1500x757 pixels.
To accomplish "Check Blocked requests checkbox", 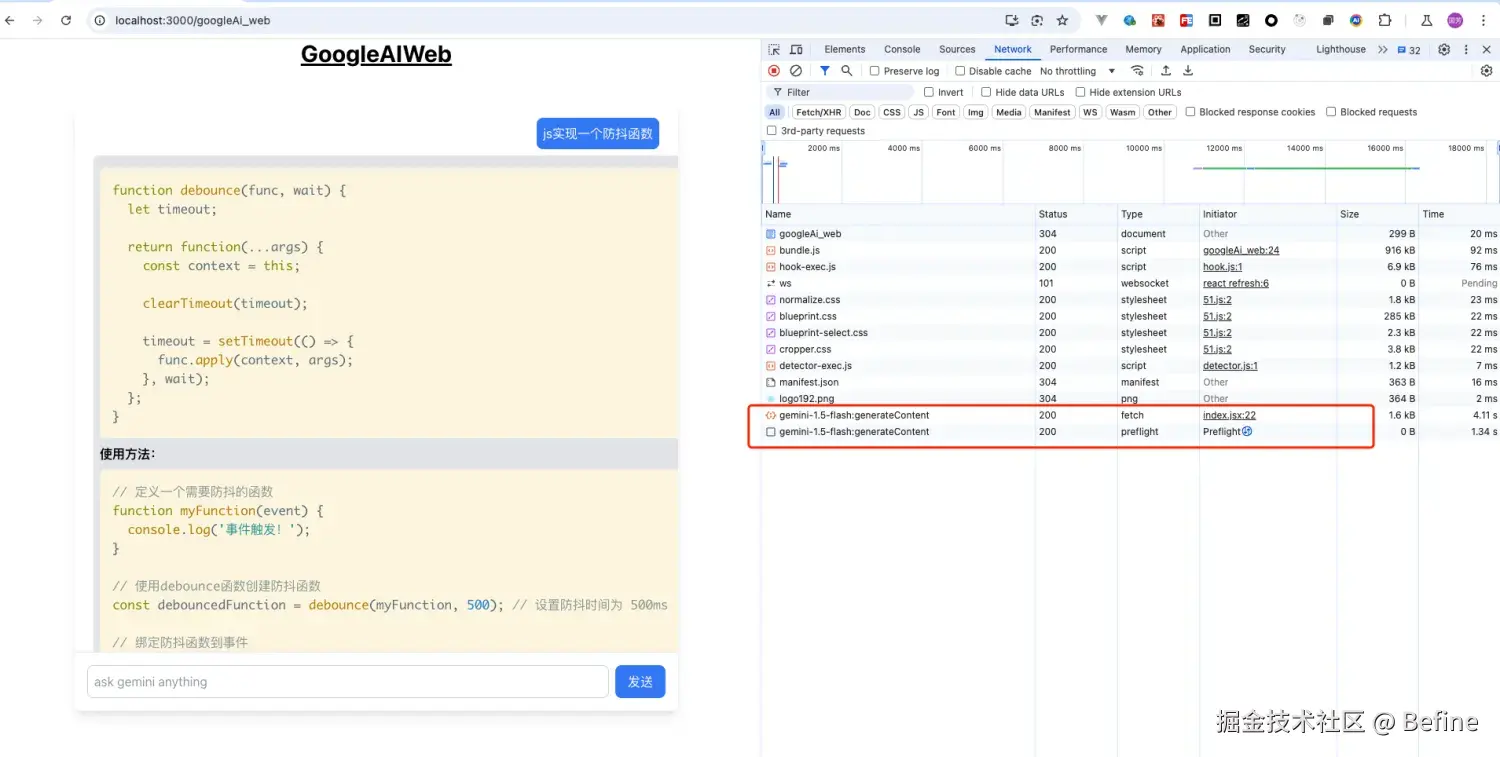I will [x=1331, y=112].
